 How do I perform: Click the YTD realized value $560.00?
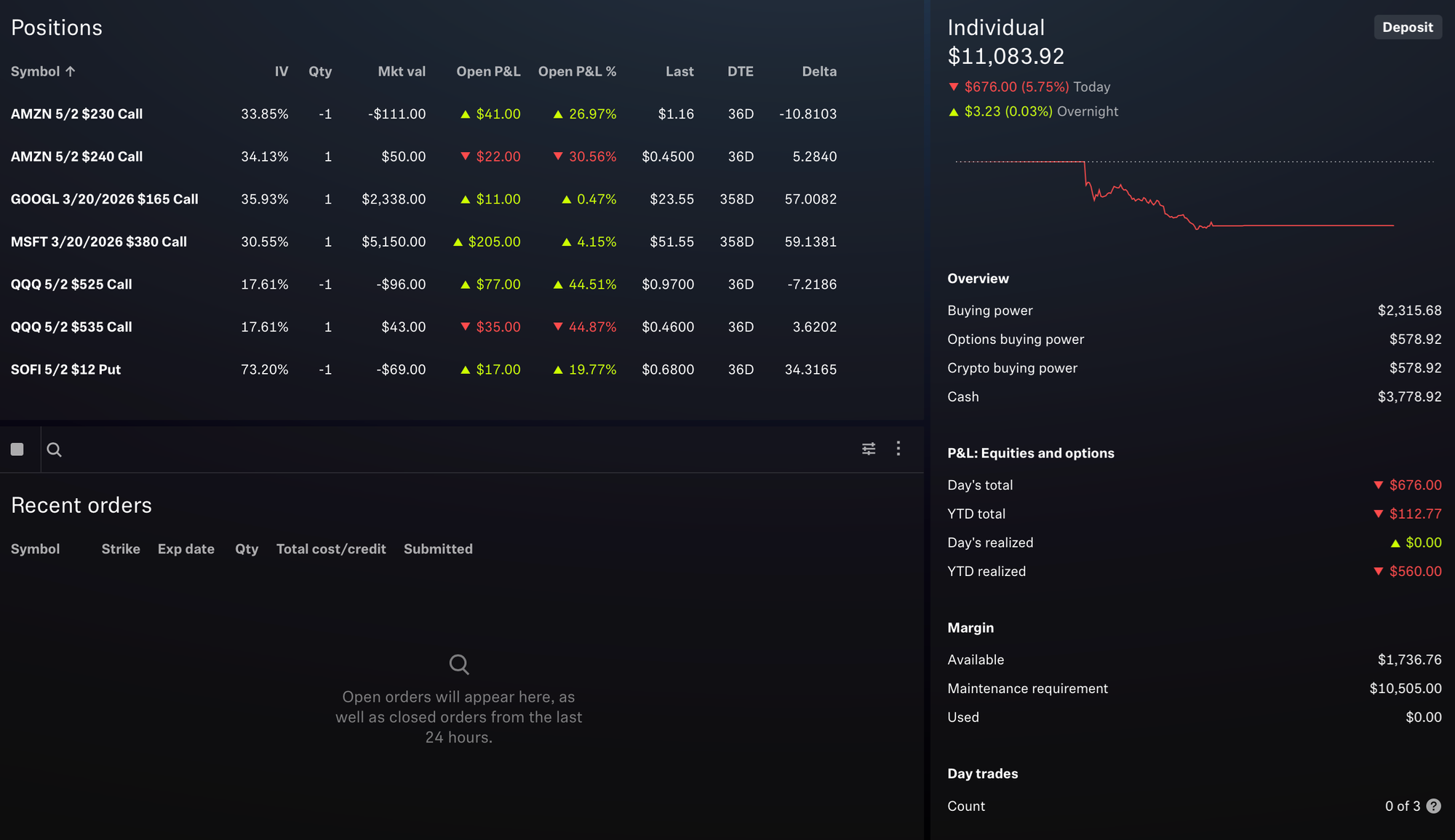[x=1407, y=572]
